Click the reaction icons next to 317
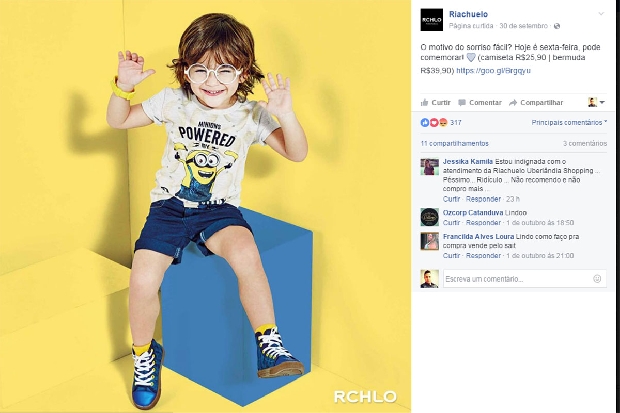This screenshot has height=413, width=620. tap(434, 123)
